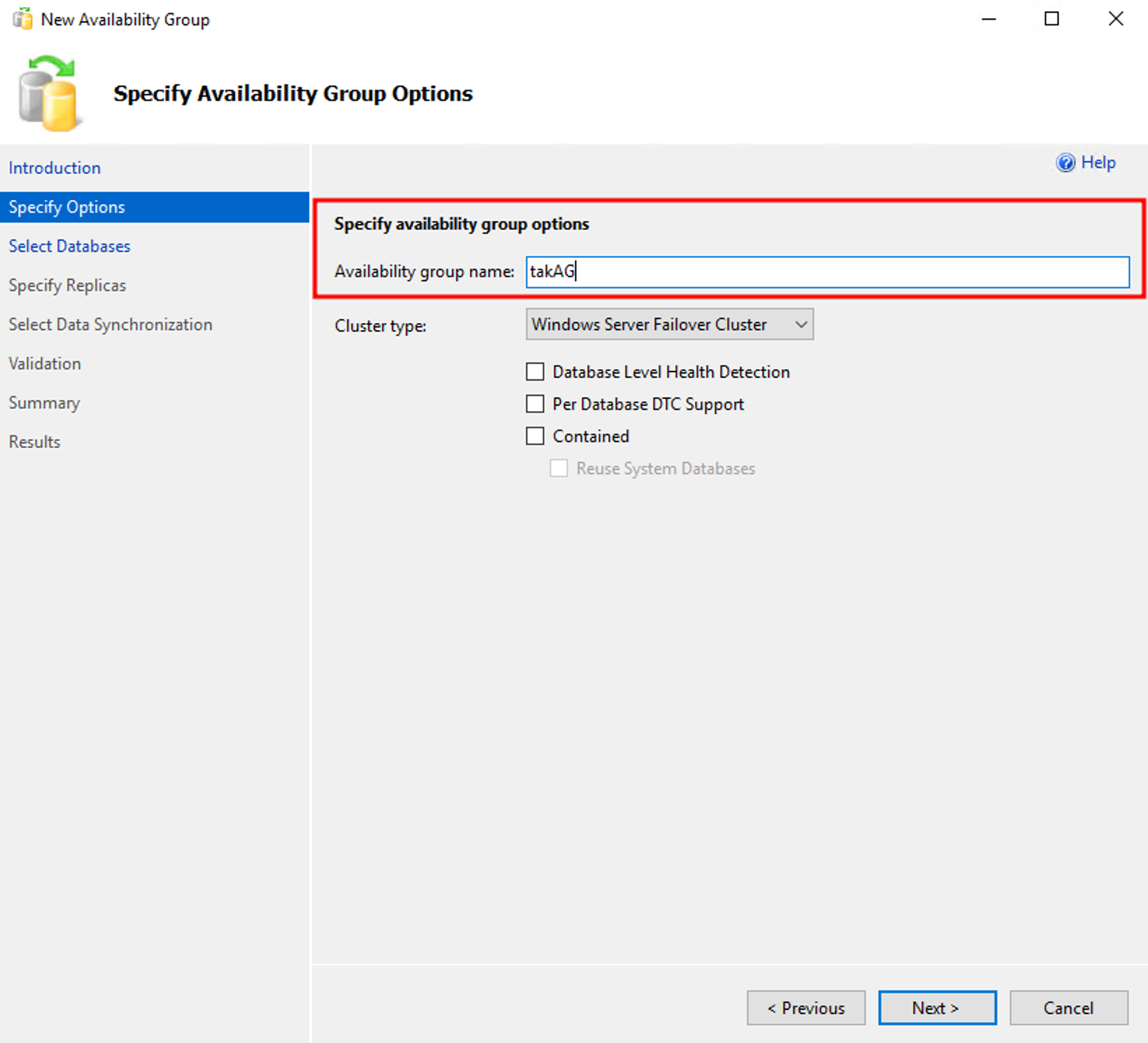Screen dimensions: 1148x1043
Task: Go back with the Previous button
Action: click(x=806, y=1008)
